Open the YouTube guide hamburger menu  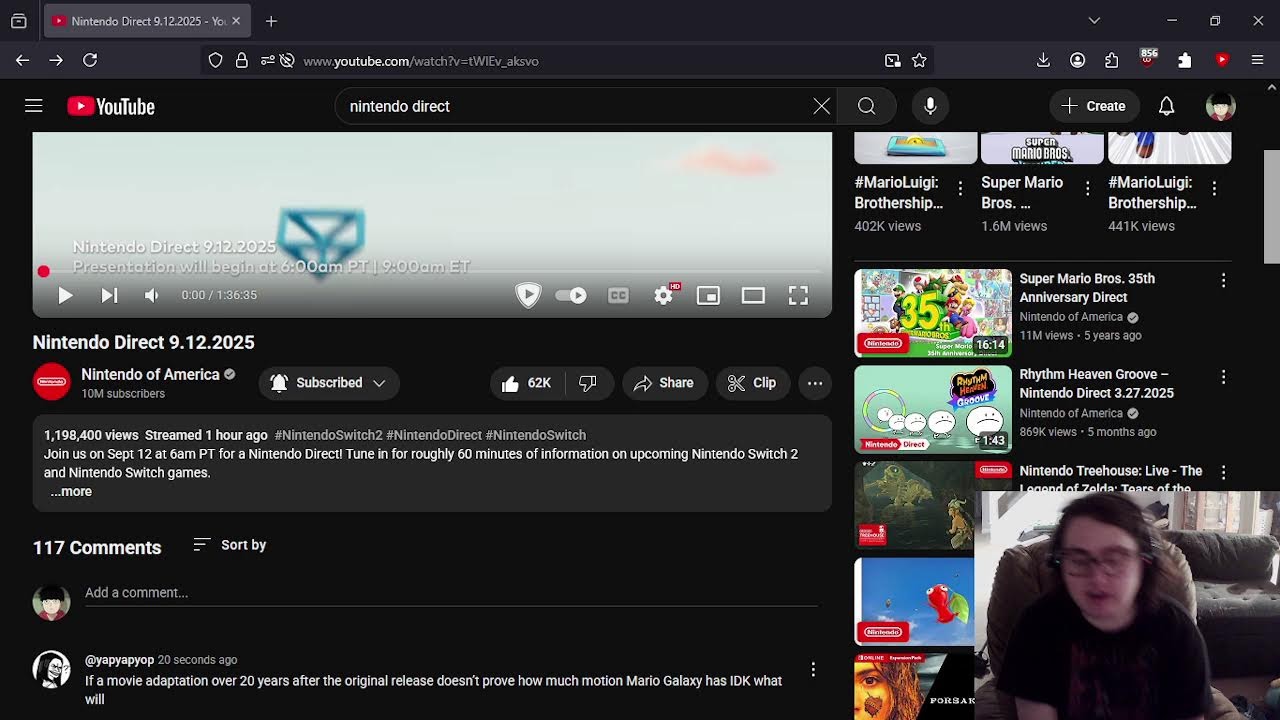coord(34,106)
